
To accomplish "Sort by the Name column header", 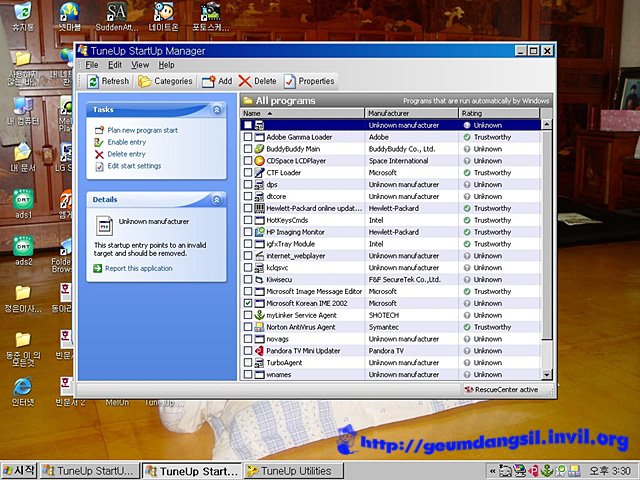I will pyautogui.click(x=302, y=113).
